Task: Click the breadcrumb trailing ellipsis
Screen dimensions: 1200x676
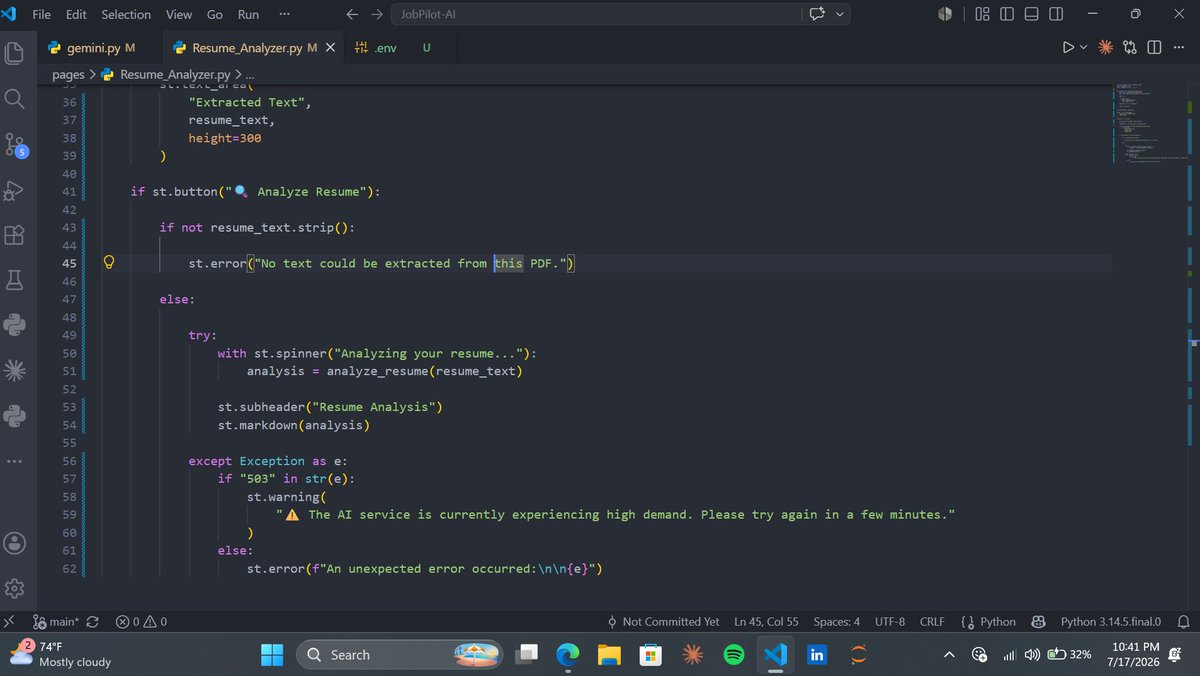Action: click(x=250, y=75)
